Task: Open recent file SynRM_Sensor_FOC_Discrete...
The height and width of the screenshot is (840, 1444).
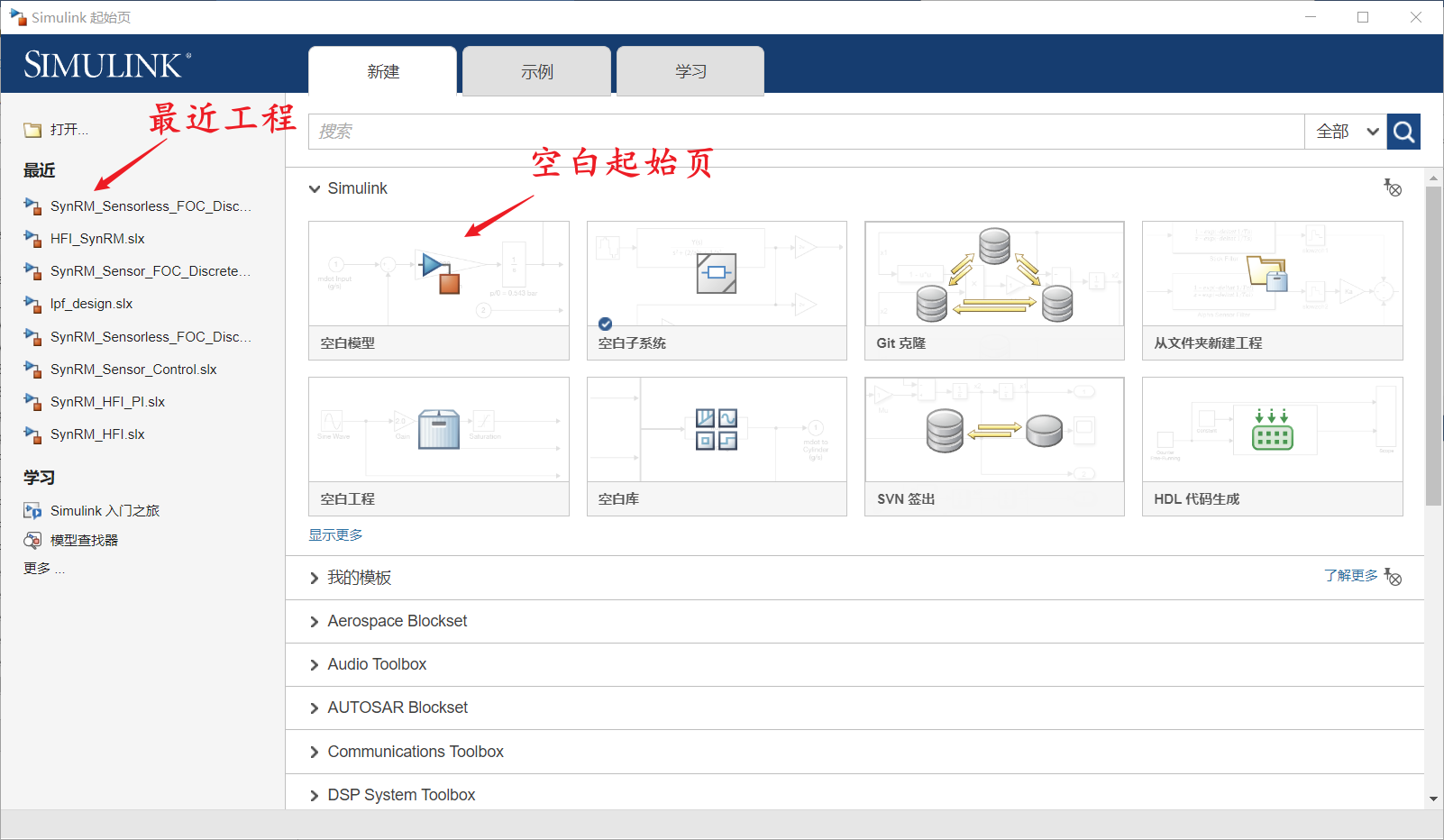Action: [151, 271]
